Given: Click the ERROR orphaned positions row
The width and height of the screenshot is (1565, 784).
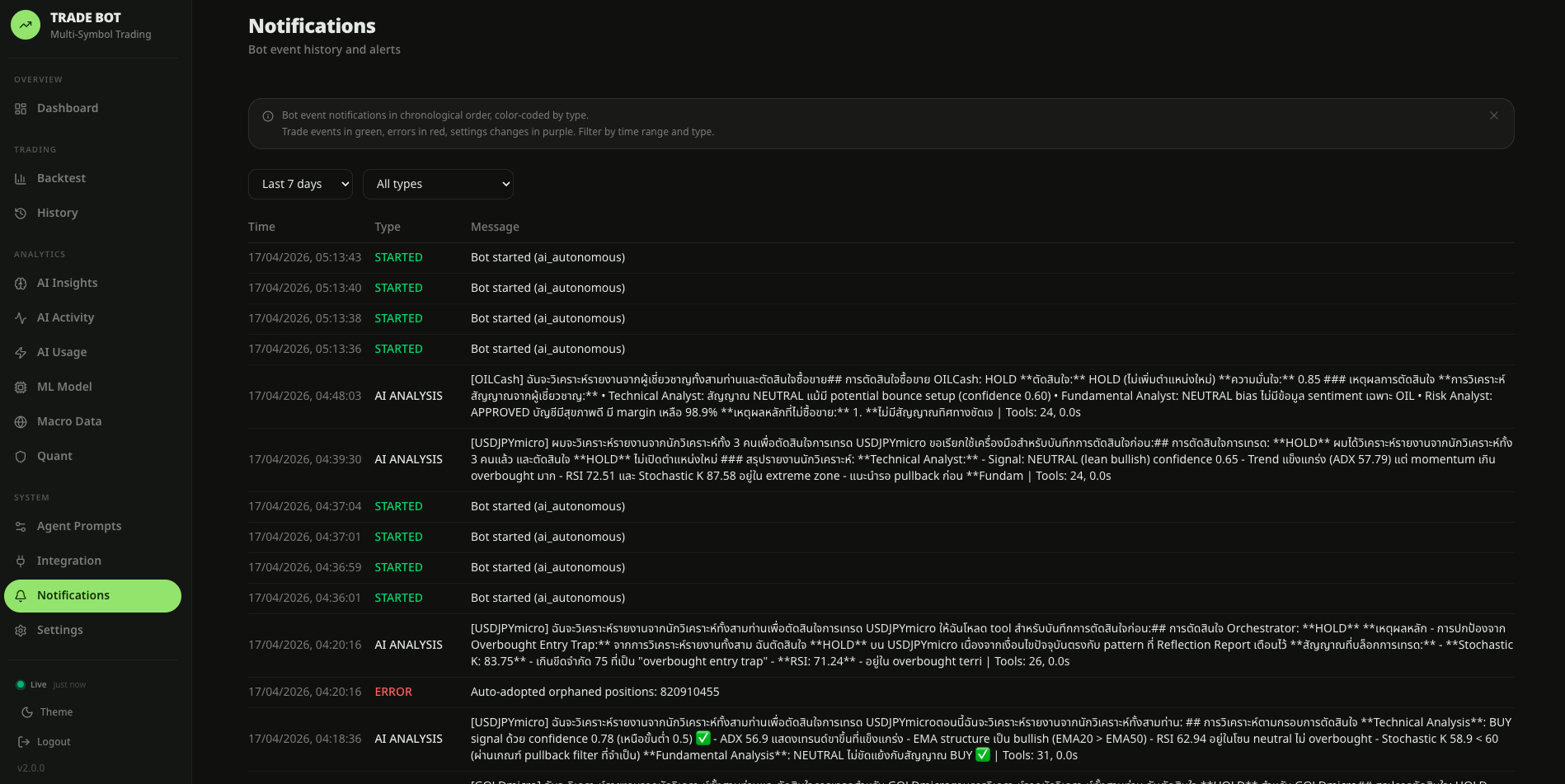Looking at the screenshot, I should [881, 692].
